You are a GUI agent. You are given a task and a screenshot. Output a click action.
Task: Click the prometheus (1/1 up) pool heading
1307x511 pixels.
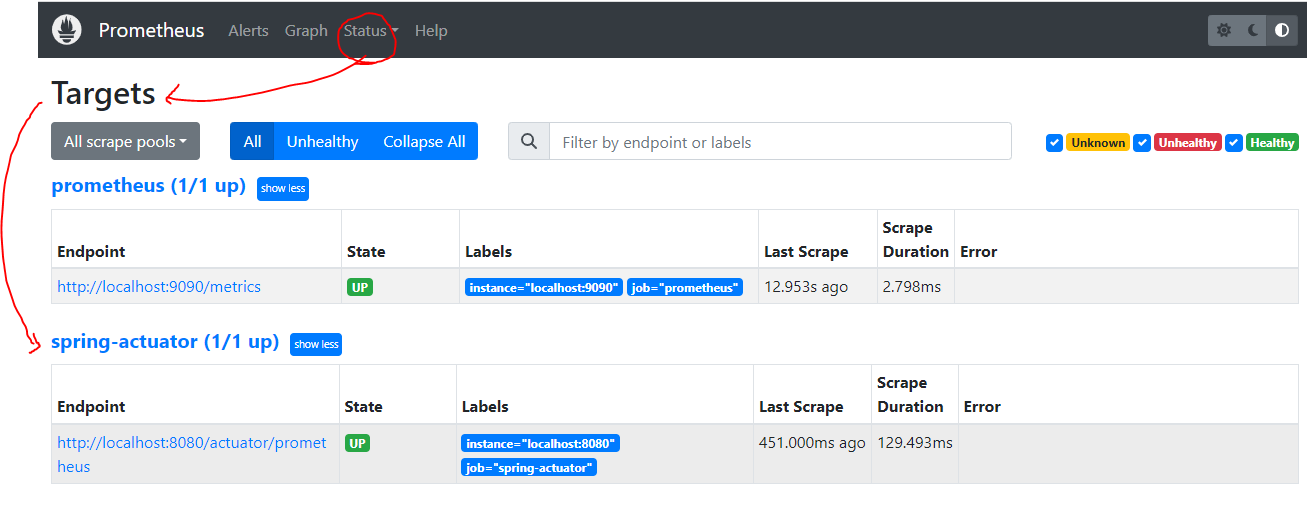click(148, 186)
